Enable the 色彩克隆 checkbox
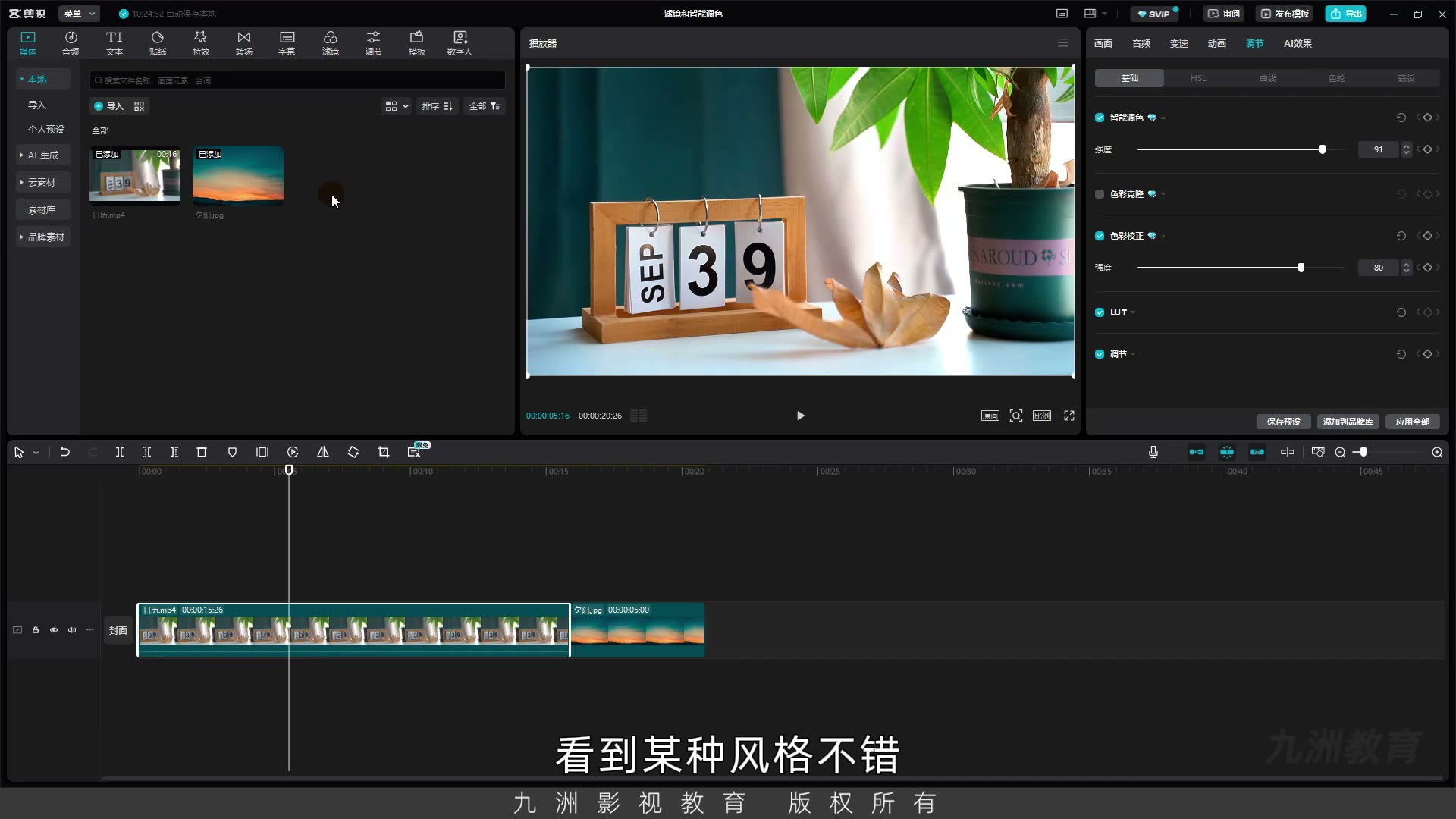1456x819 pixels. [x=1100, y=194]
